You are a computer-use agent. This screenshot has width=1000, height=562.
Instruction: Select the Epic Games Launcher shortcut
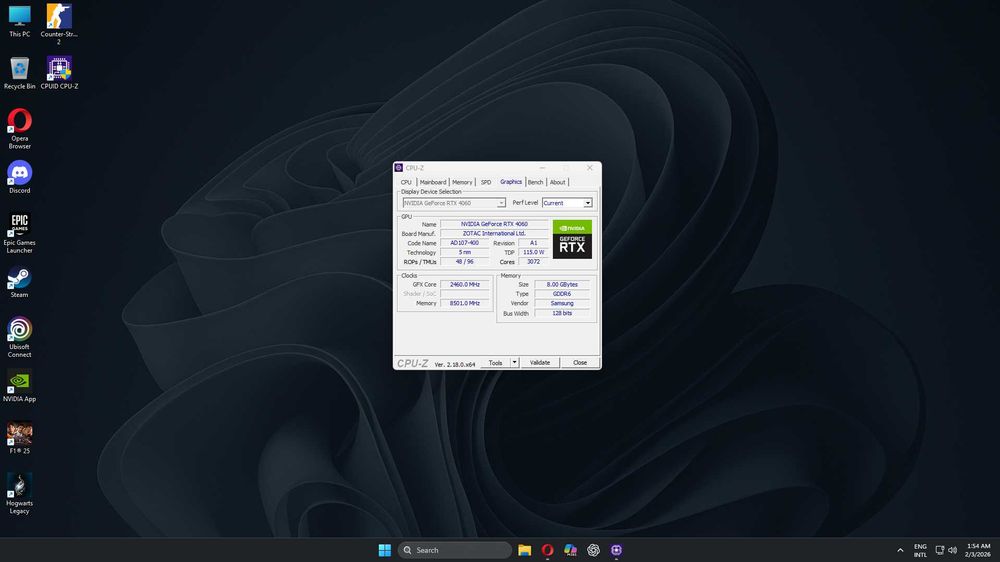[x=19, y=233]
